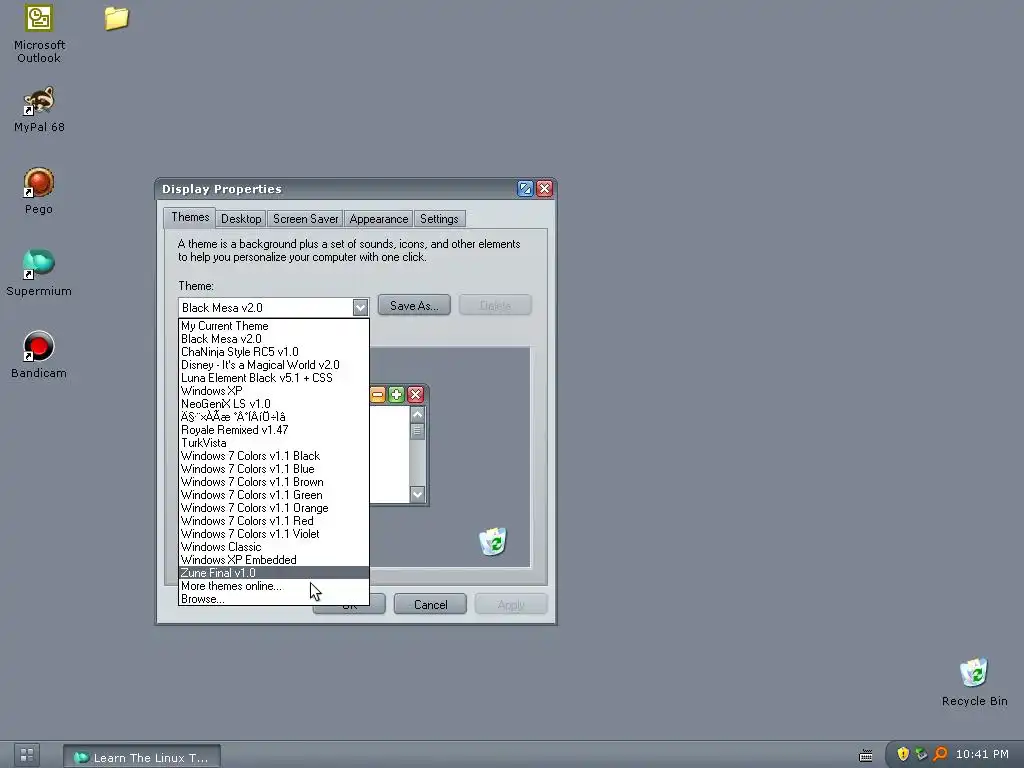Screen dimensions: 1024x768
Task: Select the desktop Recycle Bin icon
Action: [x=974, y=682]
